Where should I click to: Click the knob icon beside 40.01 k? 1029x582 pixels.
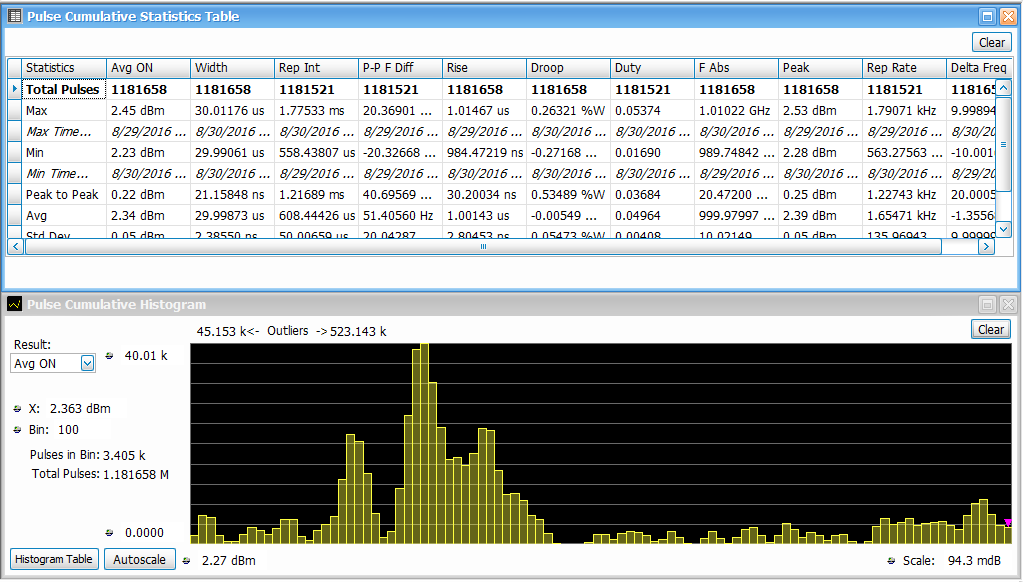pos(109,355)
